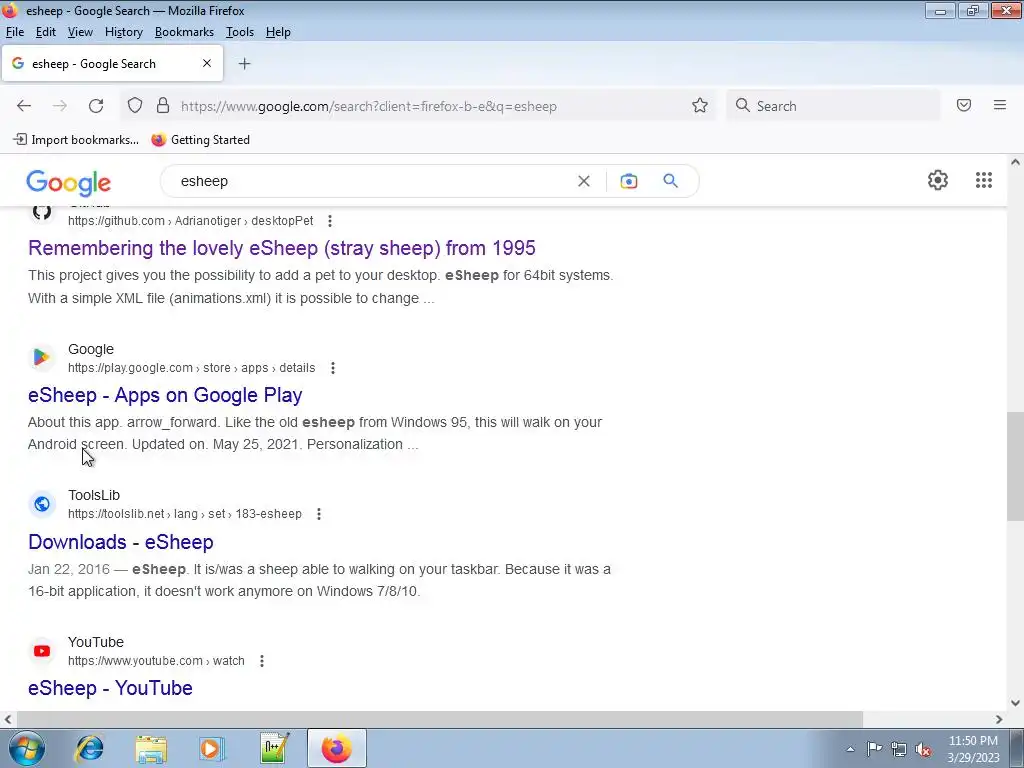Click the scroll right arrow
Viewport: 1024px width, 768px height.
999,719
